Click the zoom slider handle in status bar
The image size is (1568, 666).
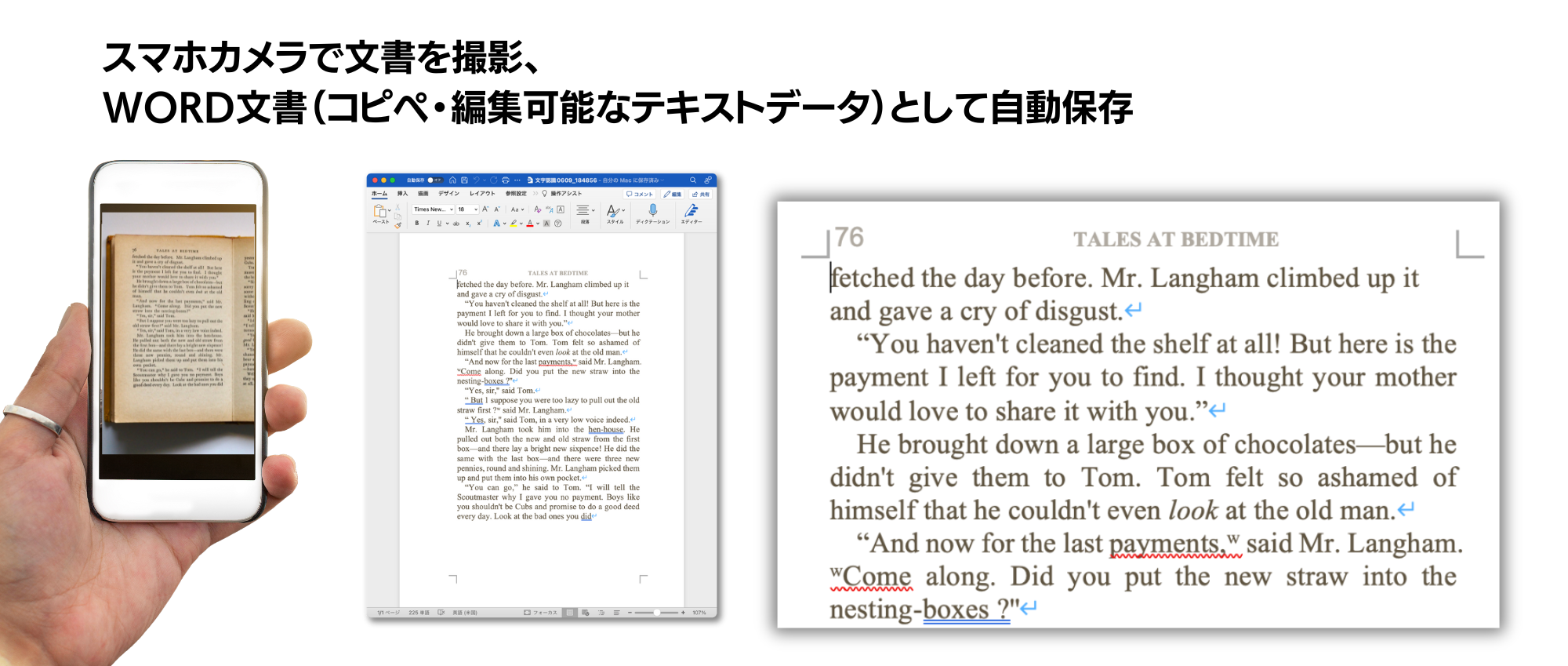[656, 613]
